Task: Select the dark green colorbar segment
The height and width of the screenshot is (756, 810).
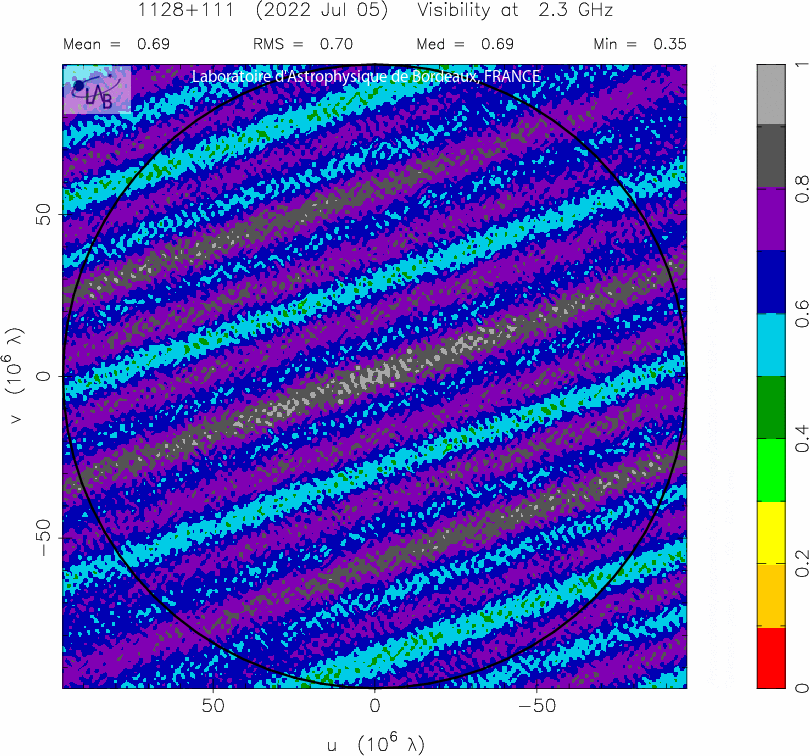Action: click(771, 407)
